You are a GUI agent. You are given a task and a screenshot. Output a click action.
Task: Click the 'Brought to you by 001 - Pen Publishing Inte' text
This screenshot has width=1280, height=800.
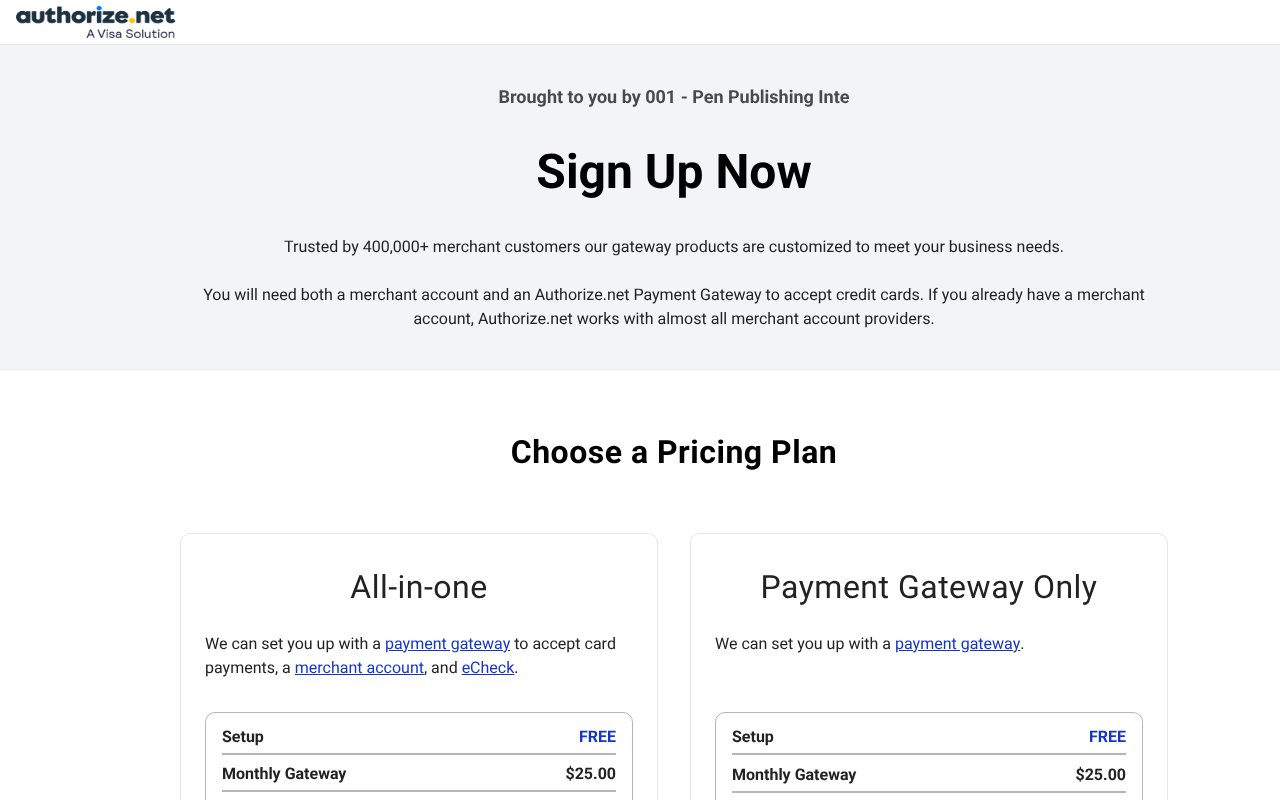(673, 97)
